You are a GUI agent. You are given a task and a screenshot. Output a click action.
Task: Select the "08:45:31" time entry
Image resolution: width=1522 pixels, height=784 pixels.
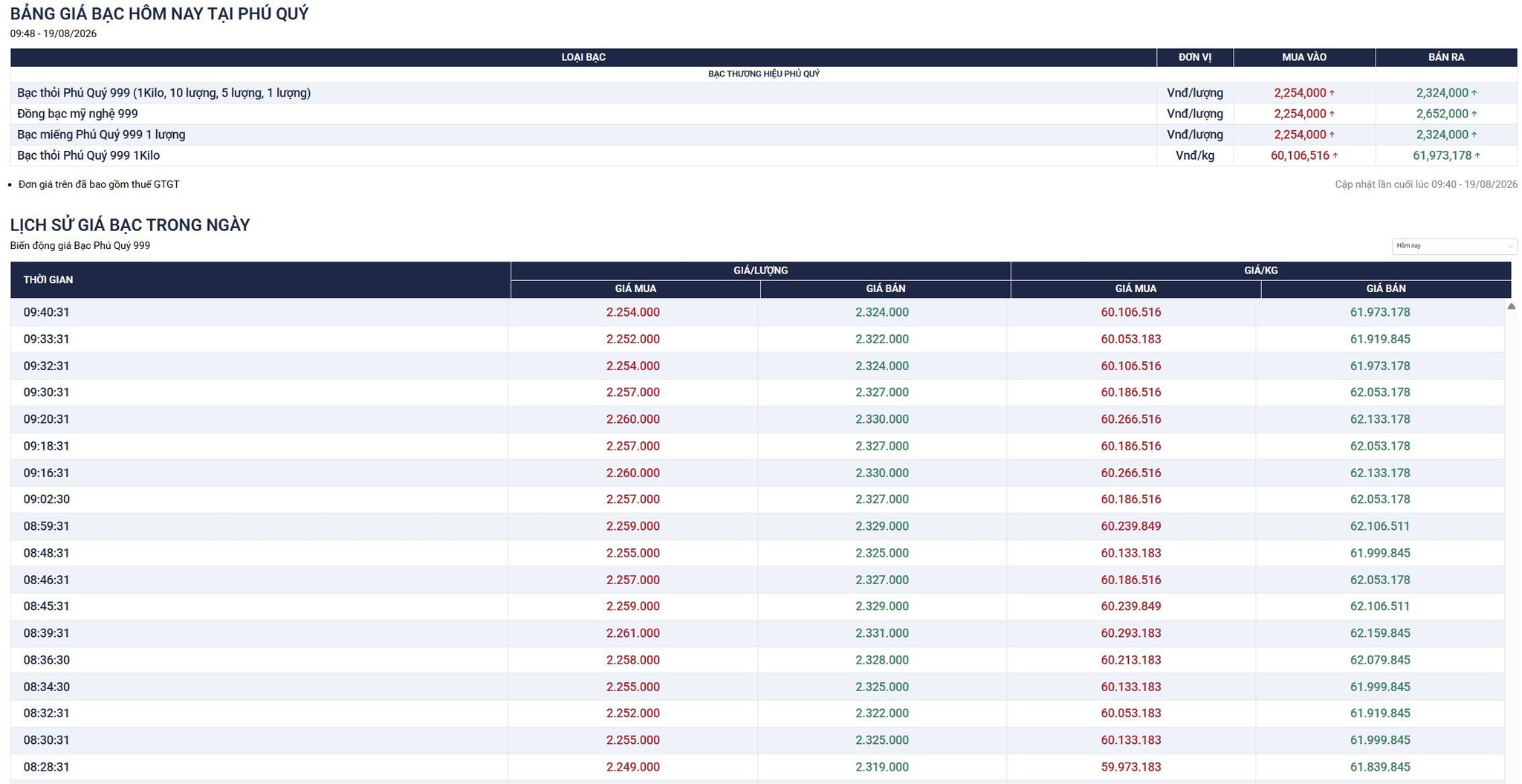point(46,606)
